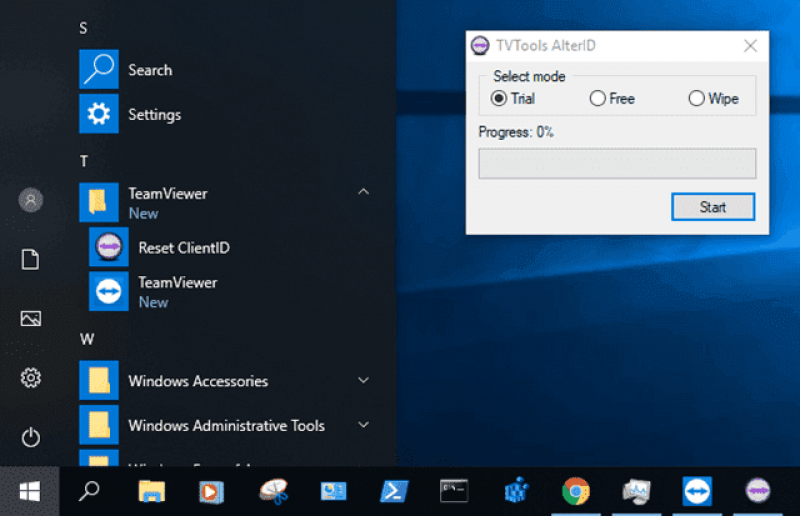This screenshot has width=800, height=516.
Task: Open Command Prompt taskbar icon
Action: click(x=454, y=492)
